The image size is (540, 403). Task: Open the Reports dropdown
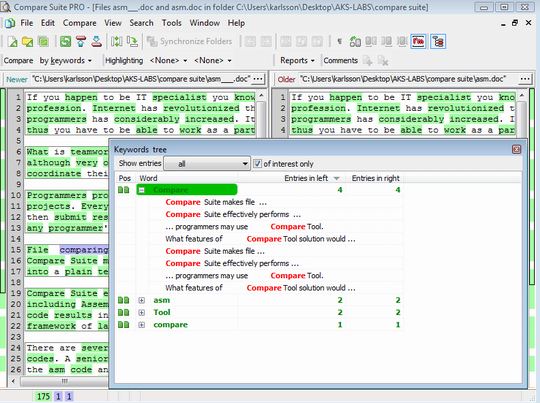(x=297, y=61)
